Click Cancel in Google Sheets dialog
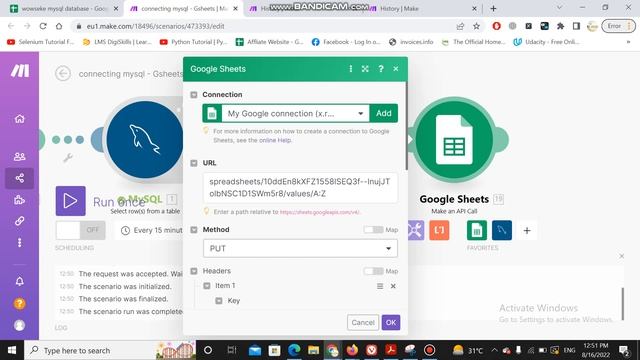640x360 pixels. point(363,322)
